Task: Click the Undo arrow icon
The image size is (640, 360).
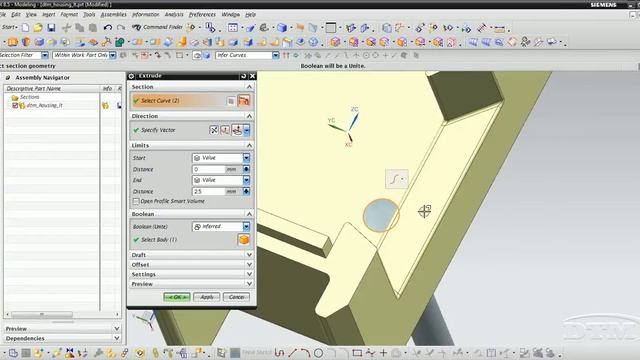Action: click(x=108, y=28)
